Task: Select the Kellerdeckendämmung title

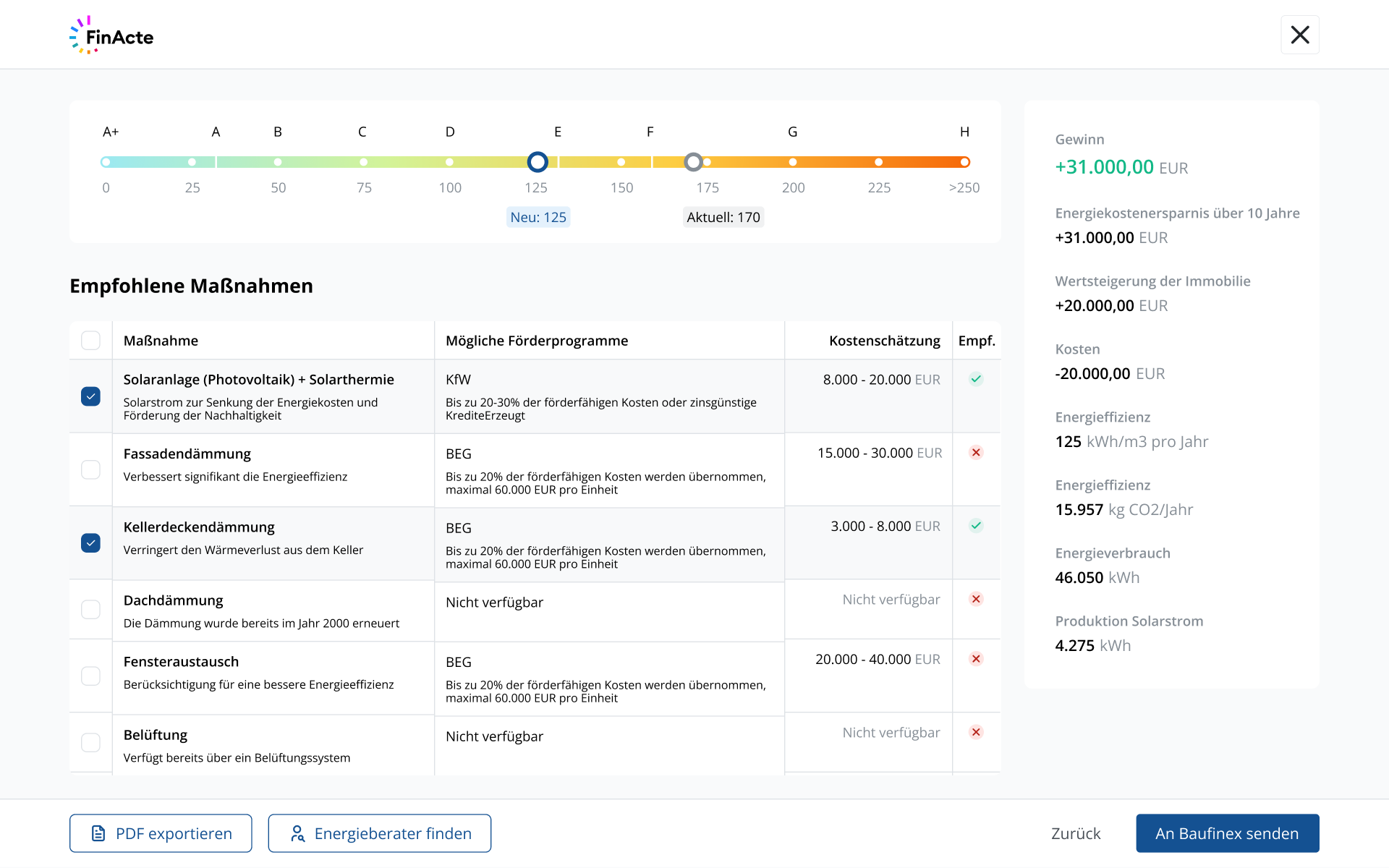Action: 199,527
